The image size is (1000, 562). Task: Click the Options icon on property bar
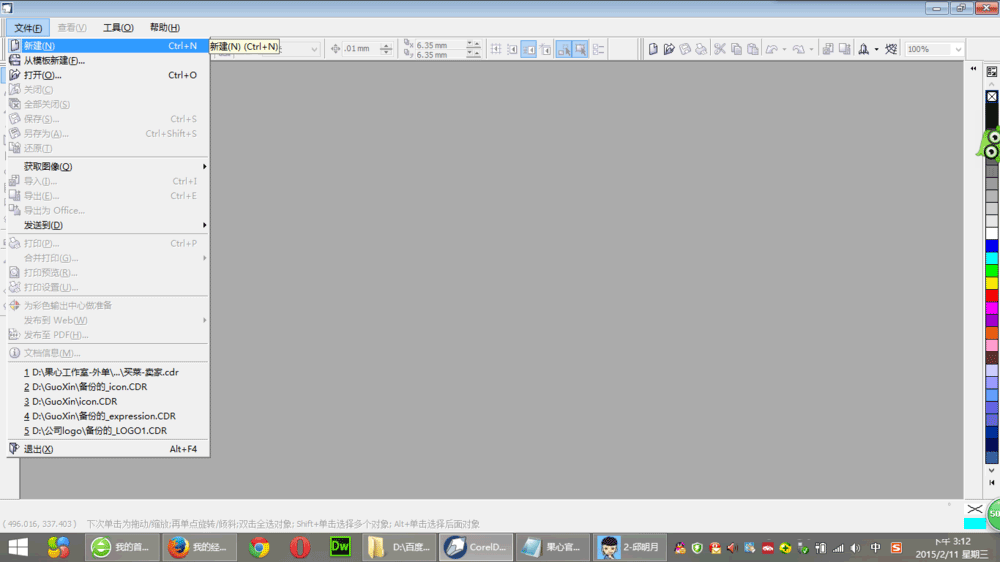[x=598, y=49]
